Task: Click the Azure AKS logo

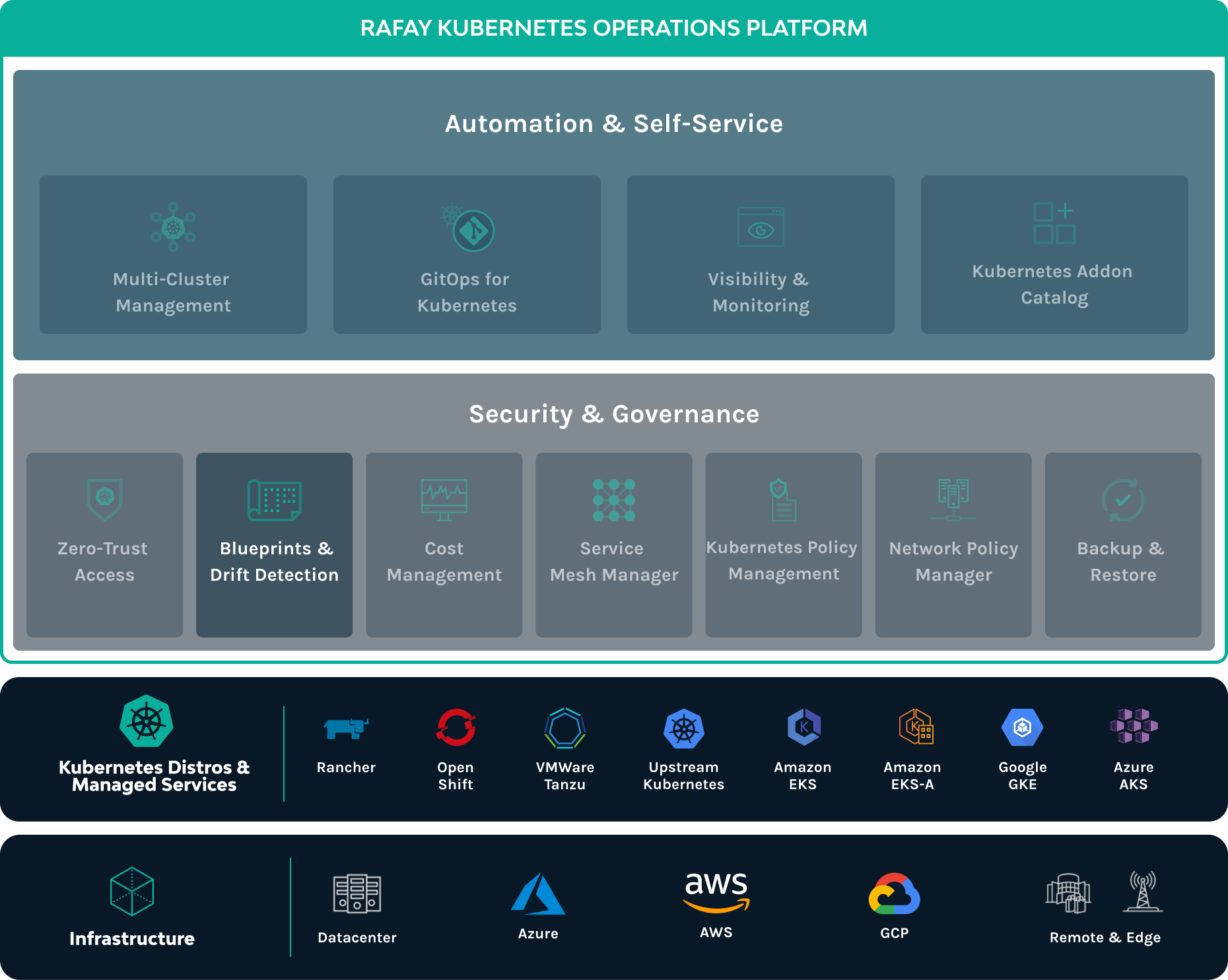Action: 1134,726
